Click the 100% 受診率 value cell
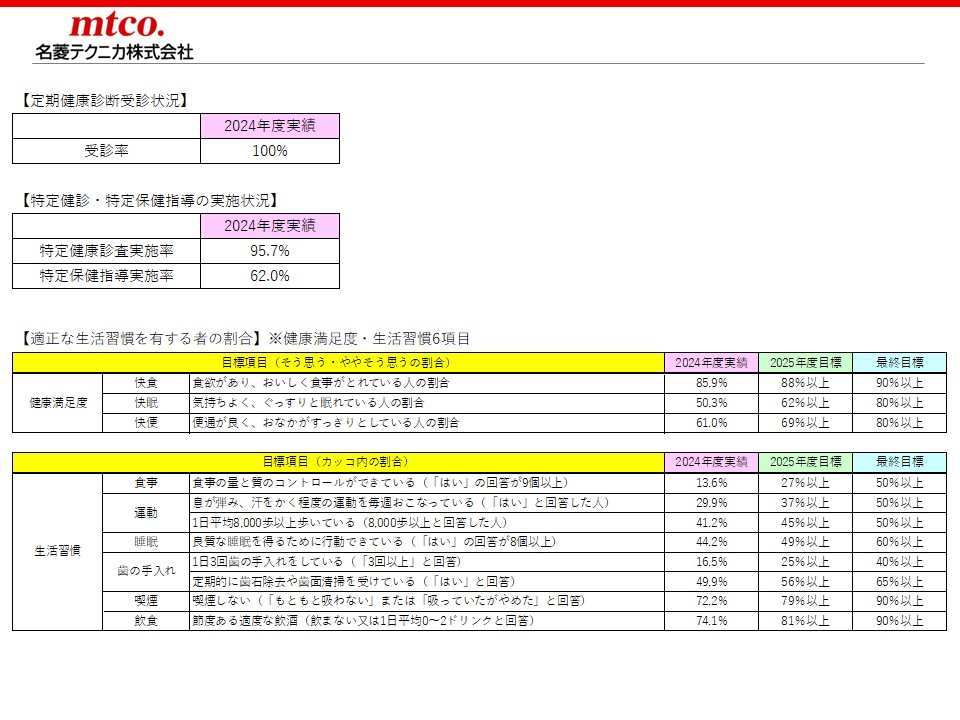This screenshot has height=720, width=960. pyautogui.click(x=269, y=151)
